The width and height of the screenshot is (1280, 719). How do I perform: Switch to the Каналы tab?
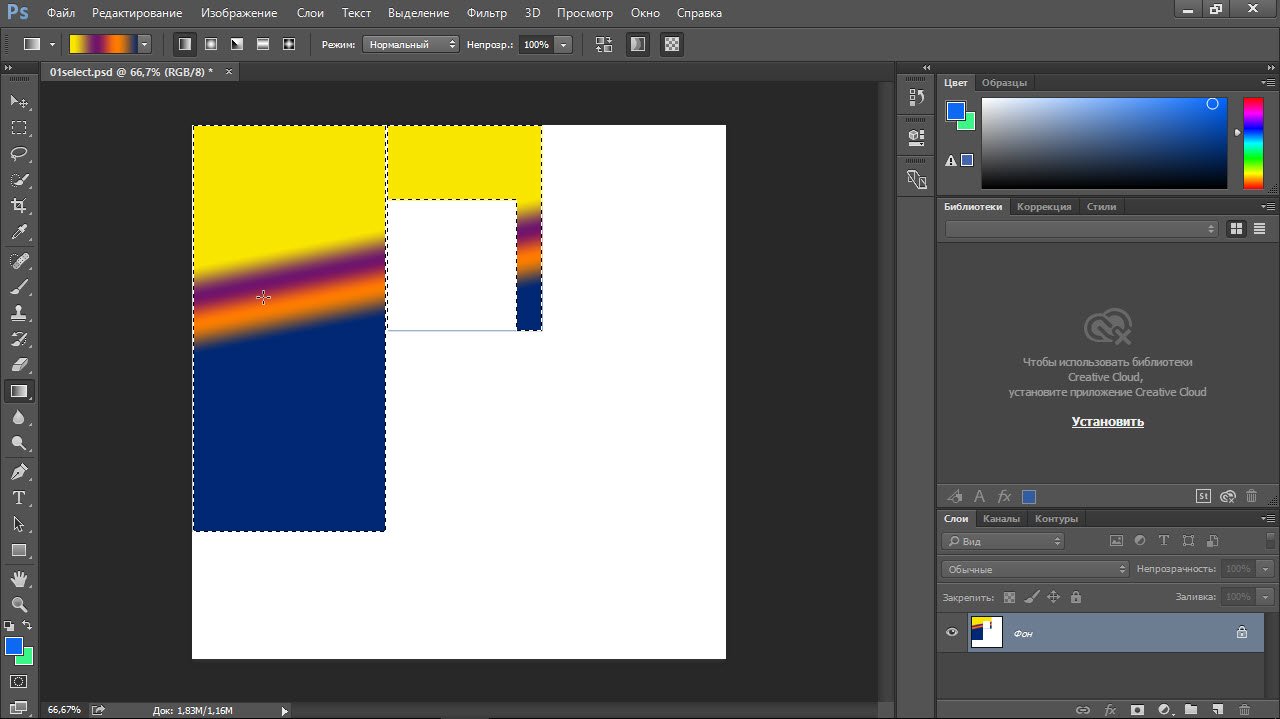coord(1001,519)
